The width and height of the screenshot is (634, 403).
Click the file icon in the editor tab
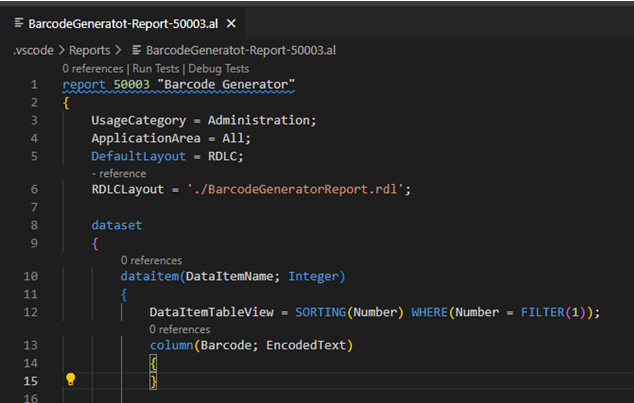pyautogui.click(x=19, y=23)
